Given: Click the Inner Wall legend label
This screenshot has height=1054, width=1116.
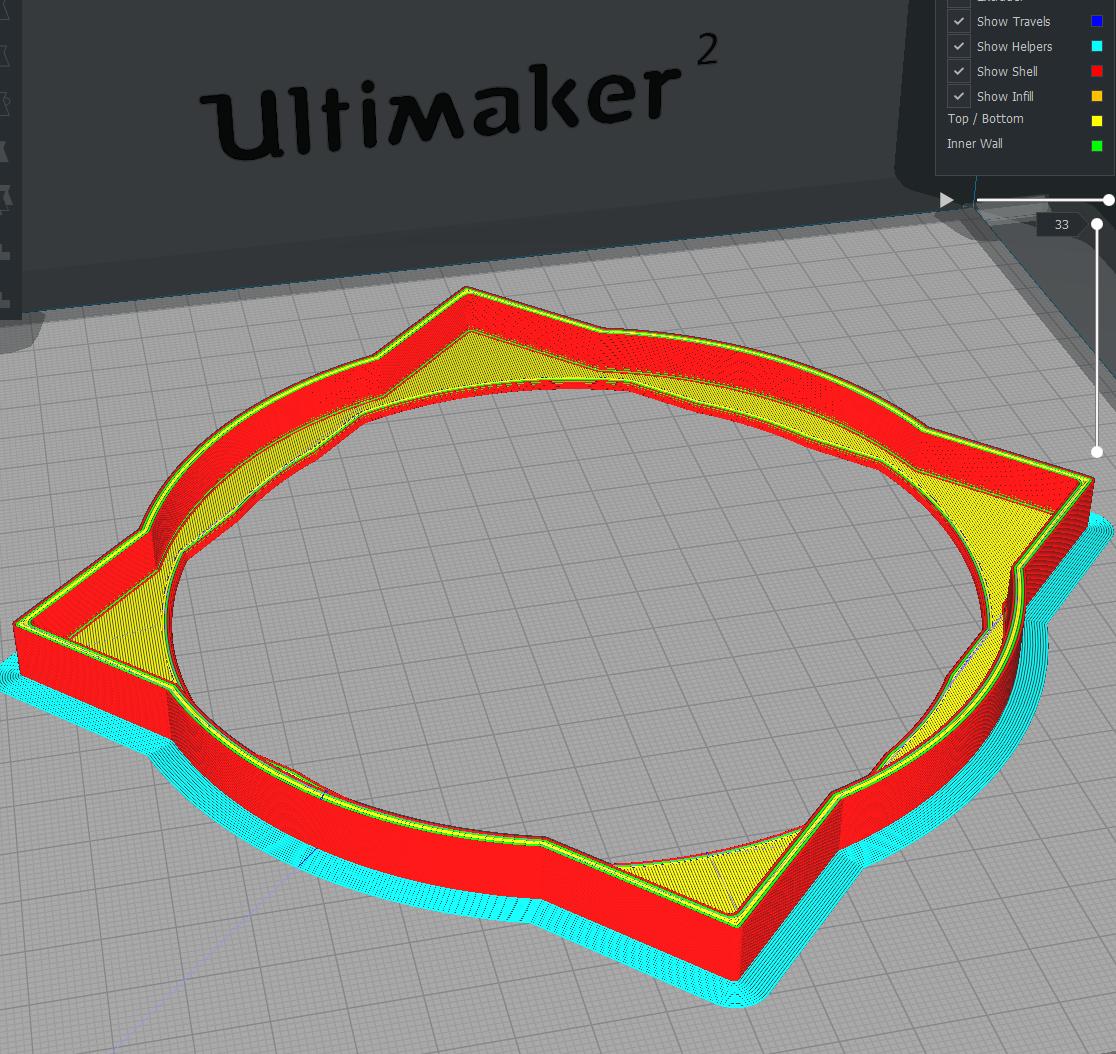Looking at the screenshot, I should [x=974, y=144].
